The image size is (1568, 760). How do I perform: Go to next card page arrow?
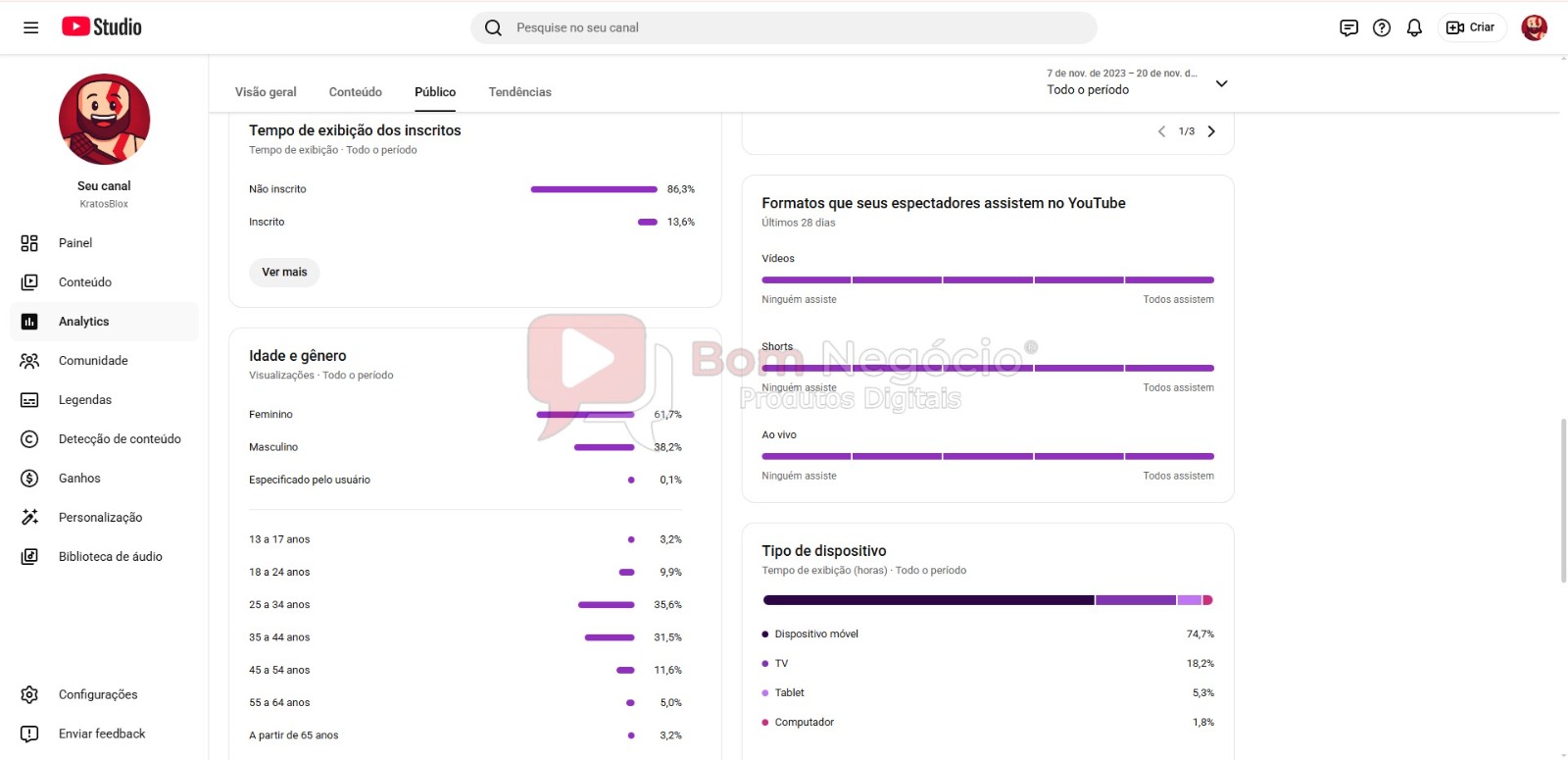1211,131
